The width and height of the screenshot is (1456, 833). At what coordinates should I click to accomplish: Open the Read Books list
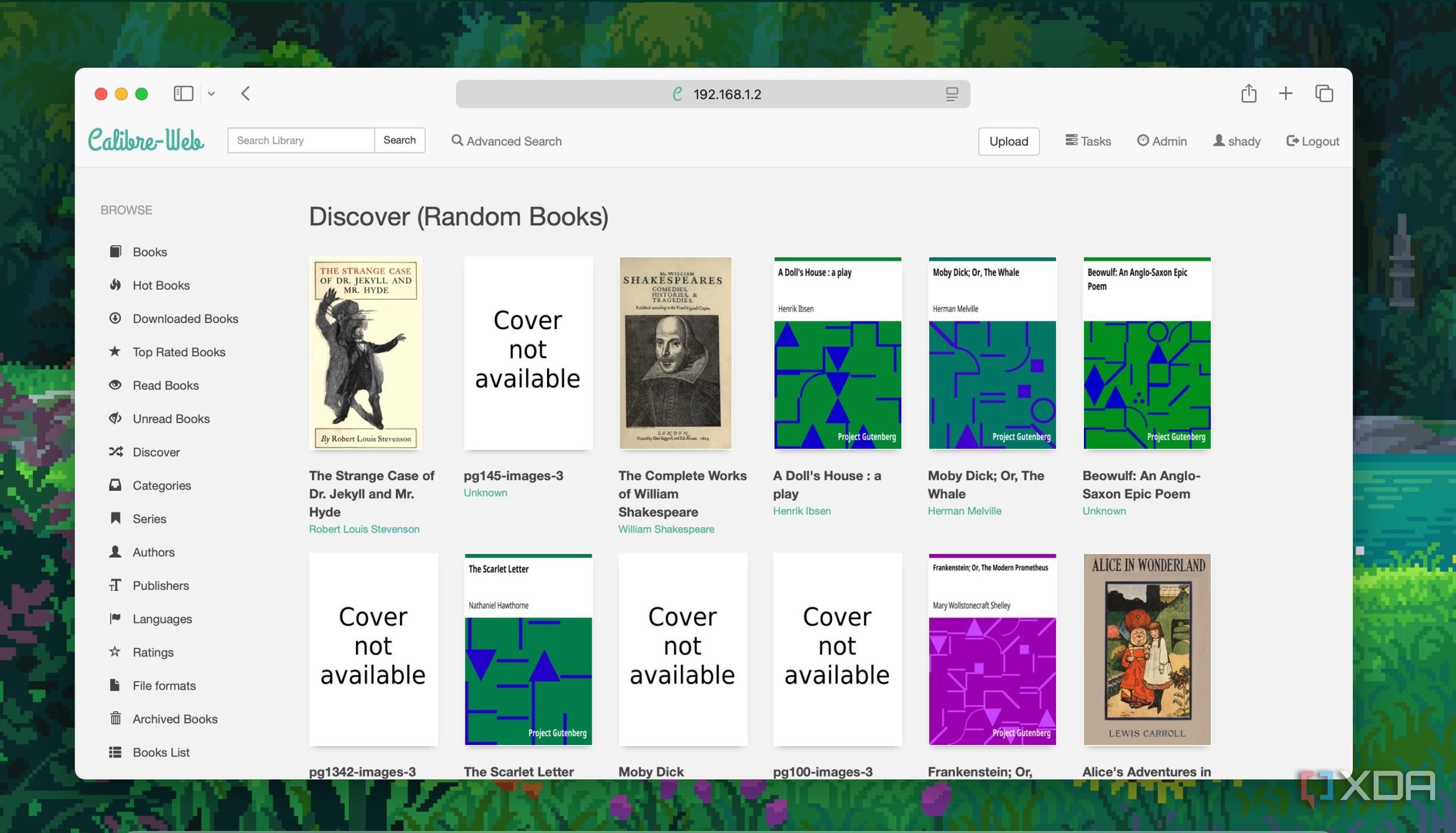click(x=166, y=385)
